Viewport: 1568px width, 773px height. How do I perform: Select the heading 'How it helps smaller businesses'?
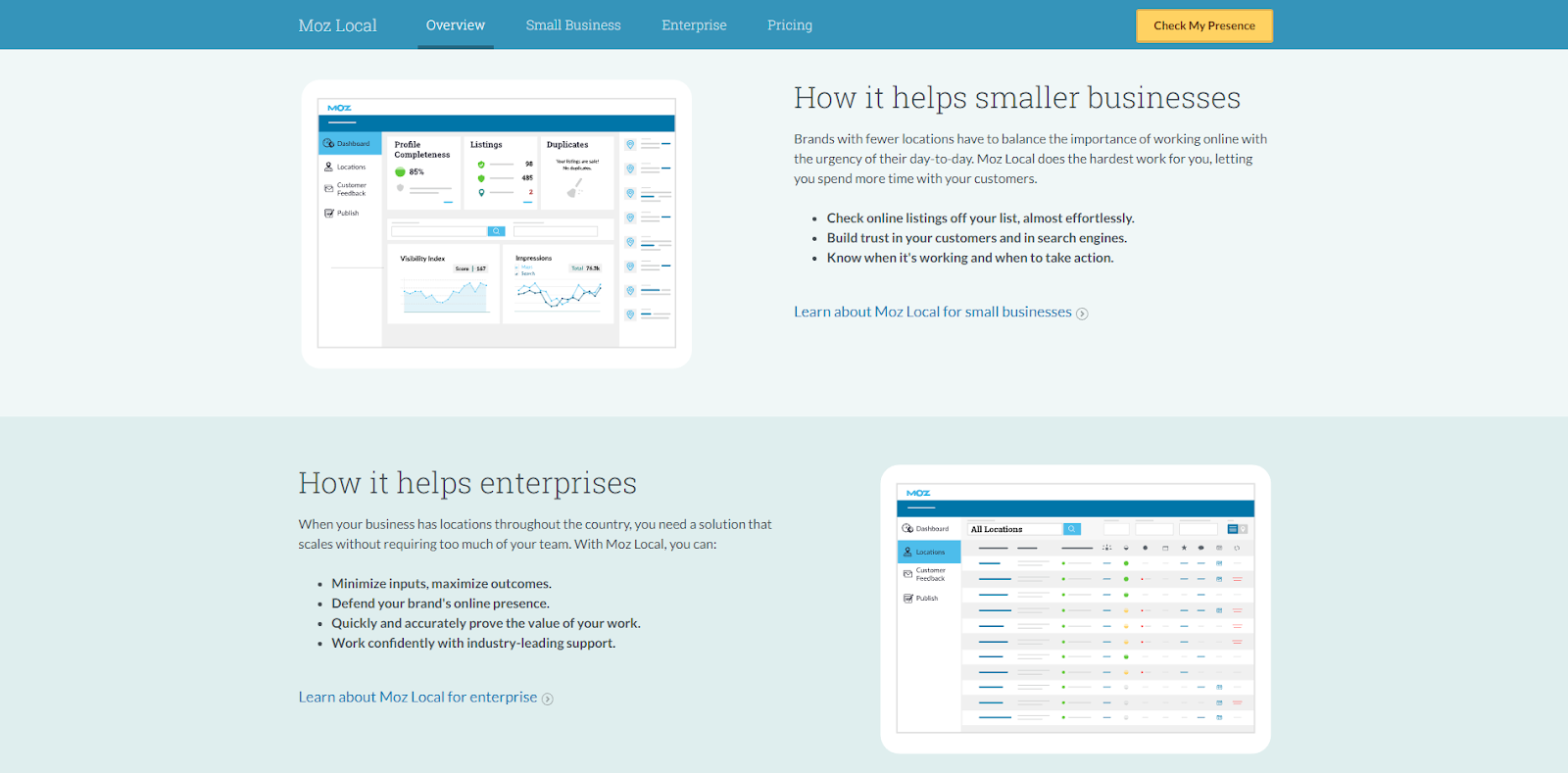[1017, 98]
